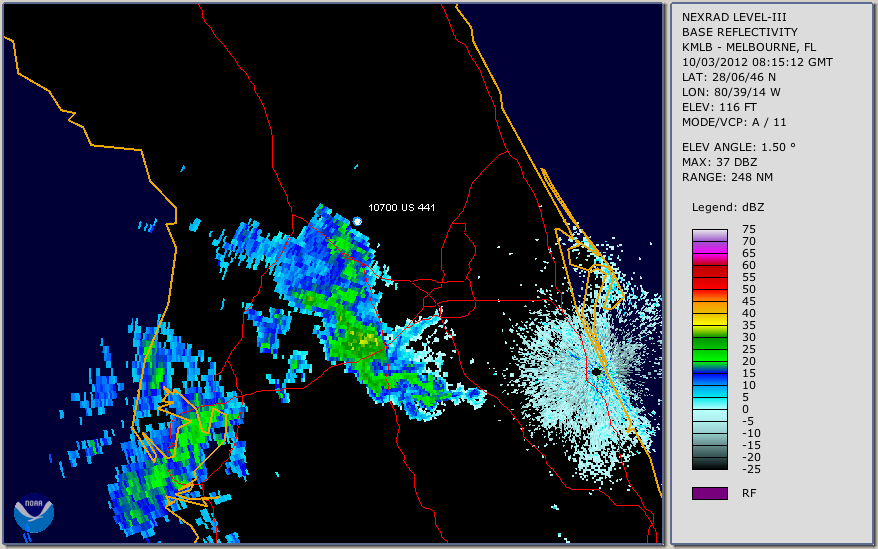Click the 'KMLB - MELBOURNE, FL' station line
Viewport: 878px width, 549px height.
pyautogui.click(x=749, y=47)
